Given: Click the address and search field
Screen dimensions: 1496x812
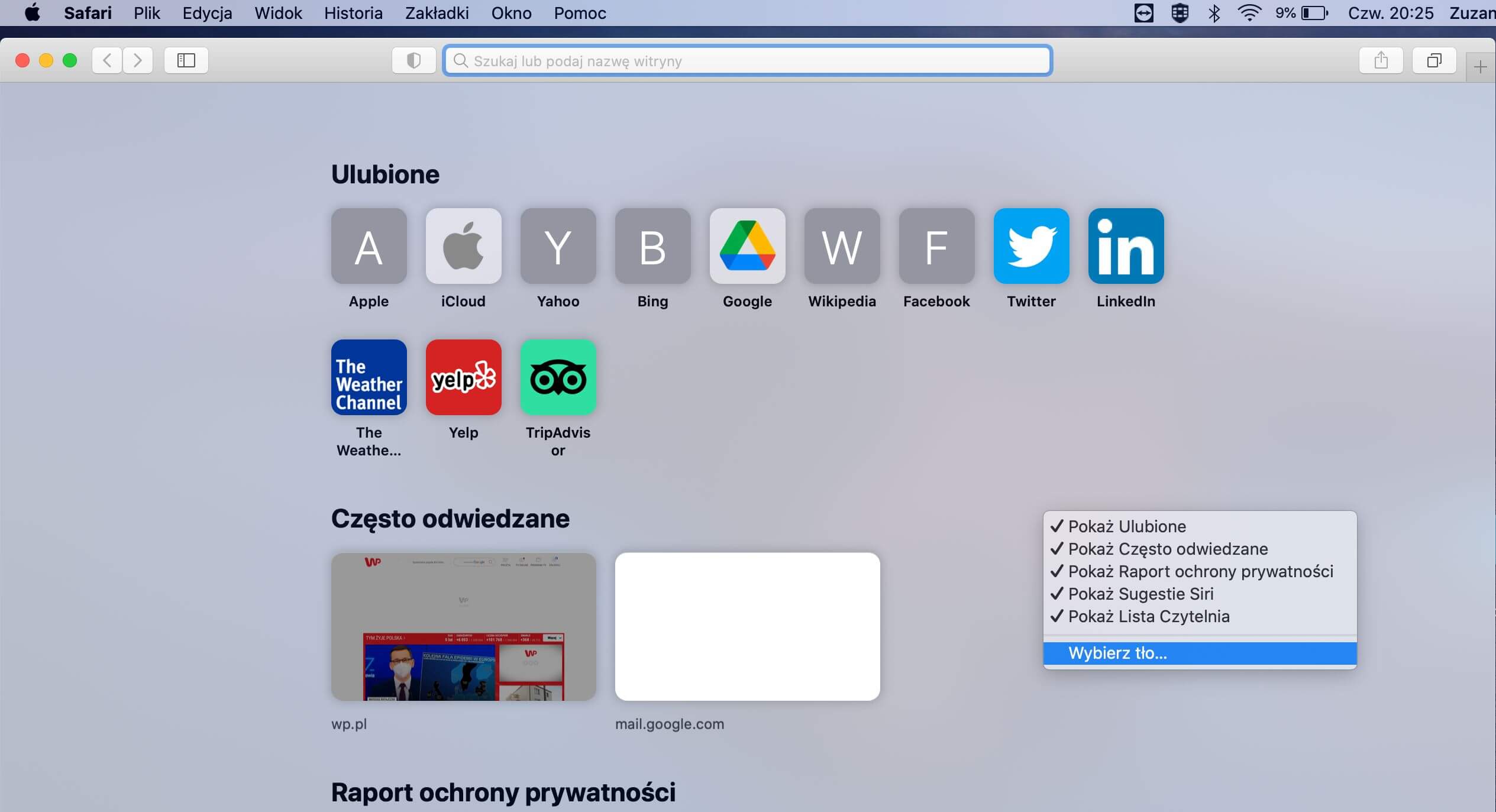Looking at the screenshot, I should tap(748, 60).
